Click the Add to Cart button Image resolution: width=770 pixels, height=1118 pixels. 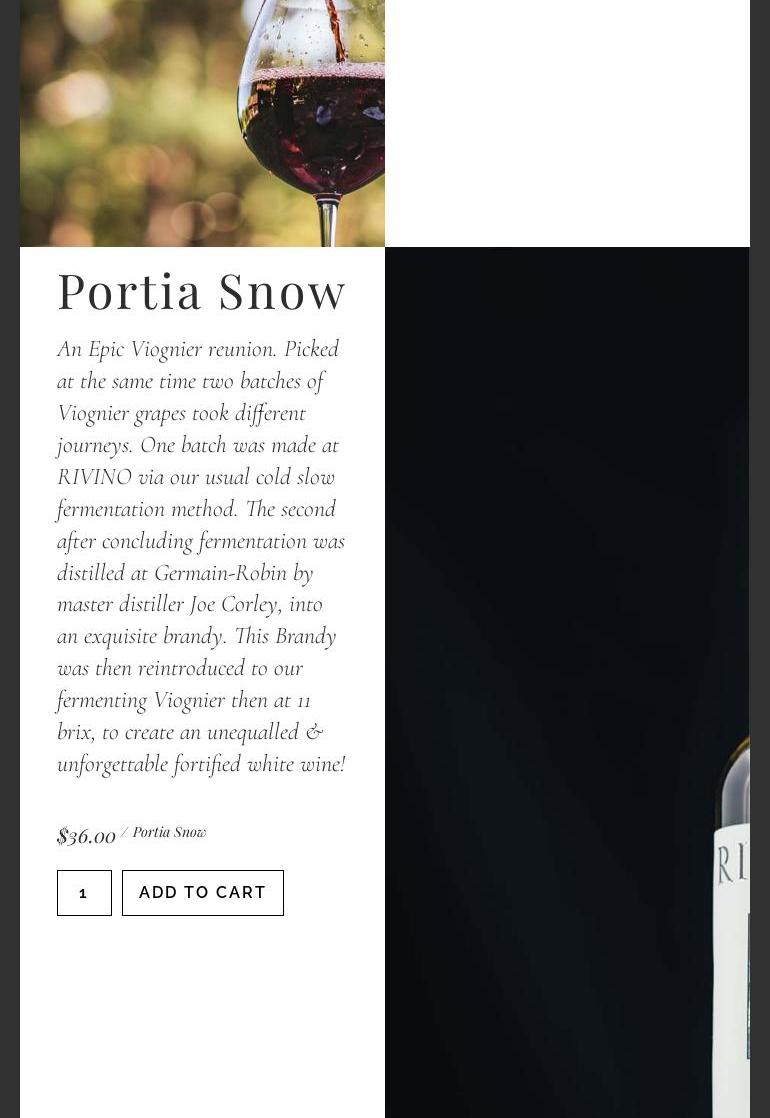(x=202, y=893)
